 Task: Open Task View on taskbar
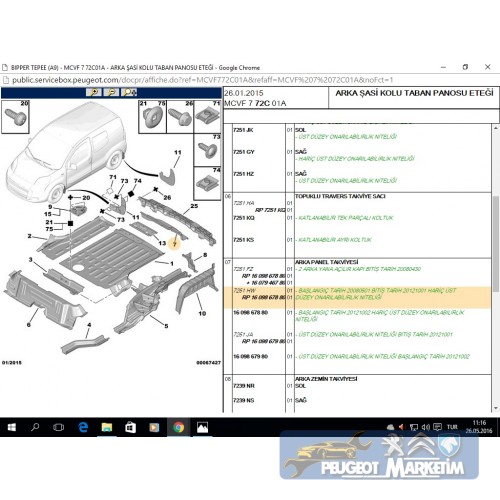coord(59,427)
